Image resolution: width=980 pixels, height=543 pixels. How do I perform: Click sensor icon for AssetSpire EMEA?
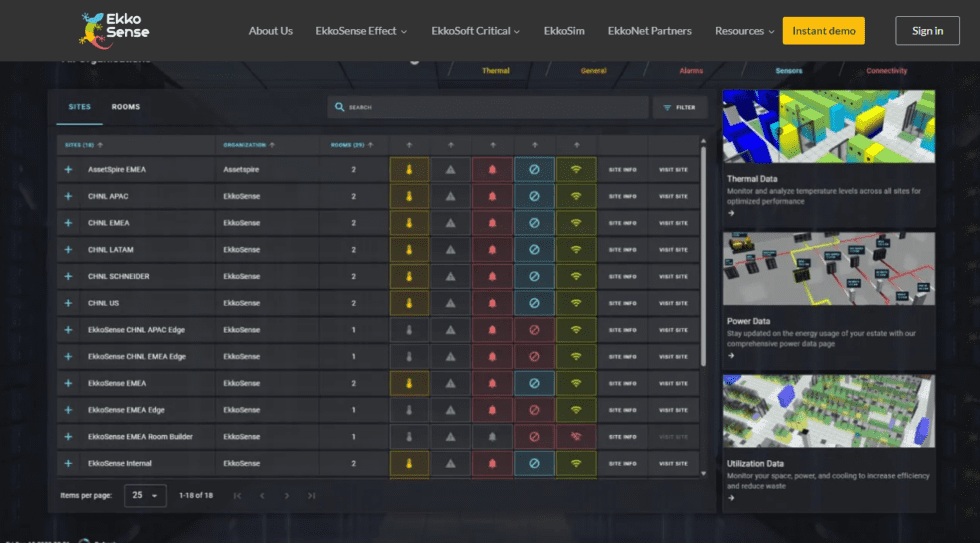pos(534,169)
